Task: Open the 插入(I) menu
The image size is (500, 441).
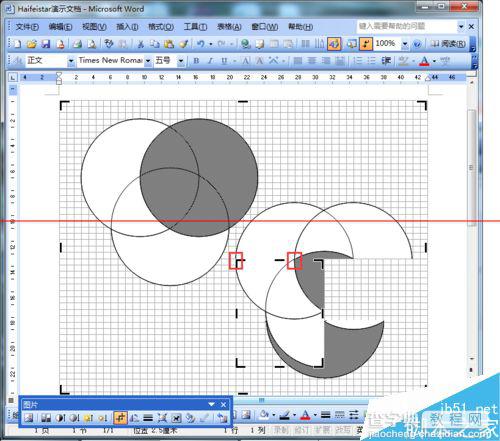Action: 127,26
